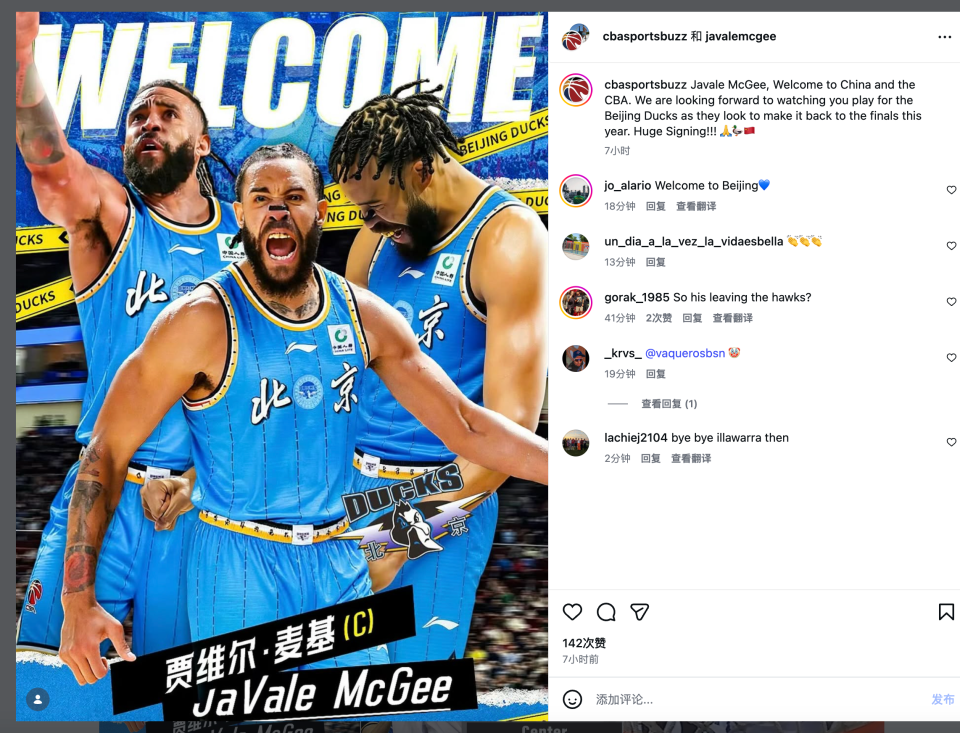Expand the 查看回复 (1) replies
The width and height of the screenshot is (960, 733).
coord(669,404)
